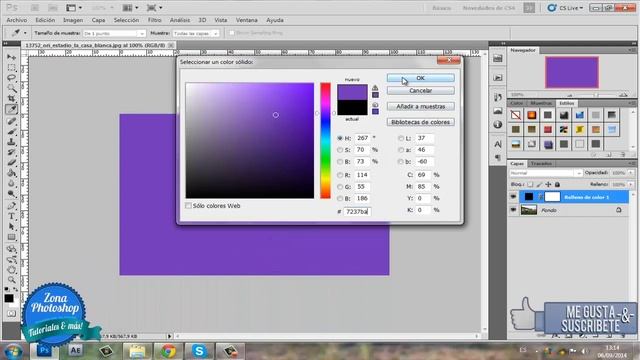
Task: Select the Move tool
Action: (11, 57)
